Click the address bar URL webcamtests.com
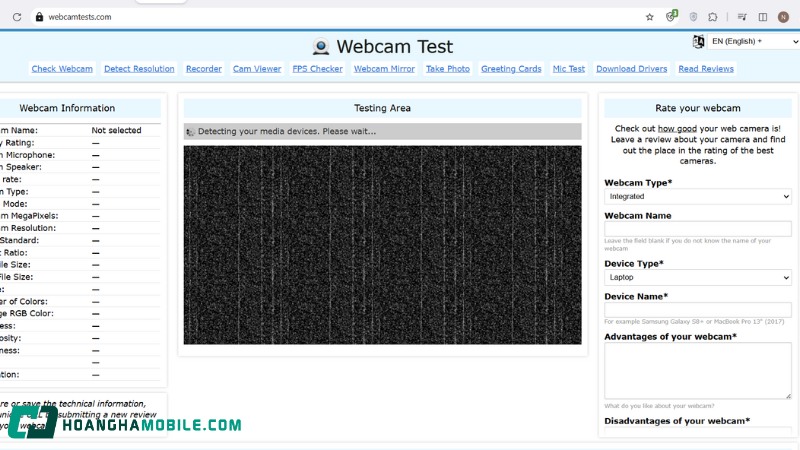This screenshot has height=450, width=800. click(x=80, y=17)
